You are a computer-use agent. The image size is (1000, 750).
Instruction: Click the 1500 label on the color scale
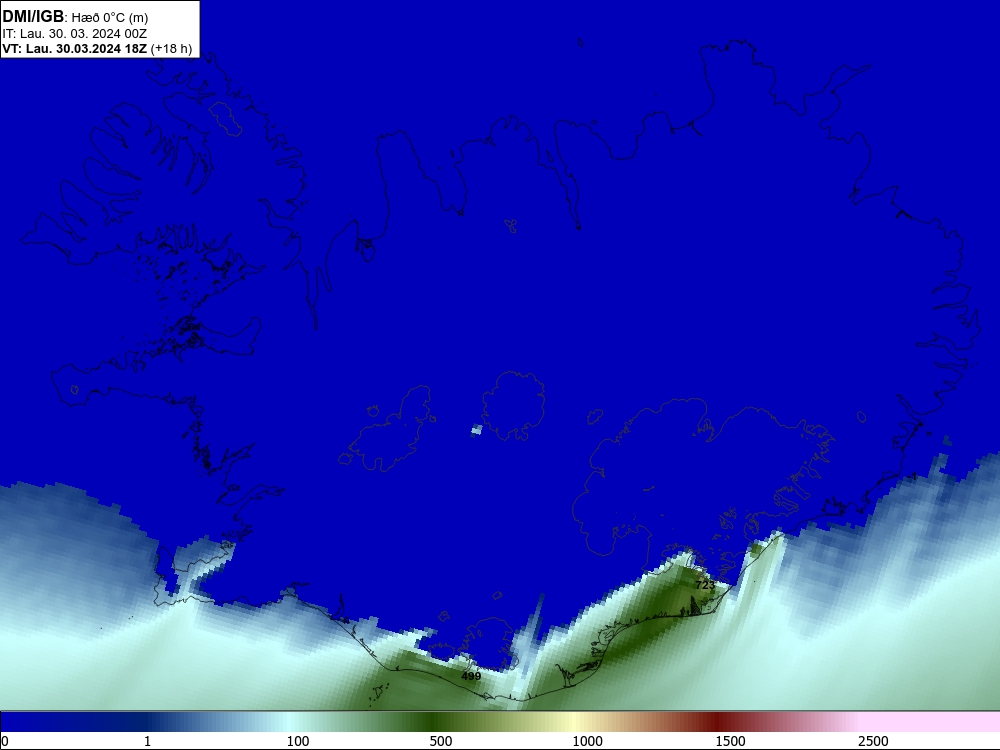(x=730, y=741)
